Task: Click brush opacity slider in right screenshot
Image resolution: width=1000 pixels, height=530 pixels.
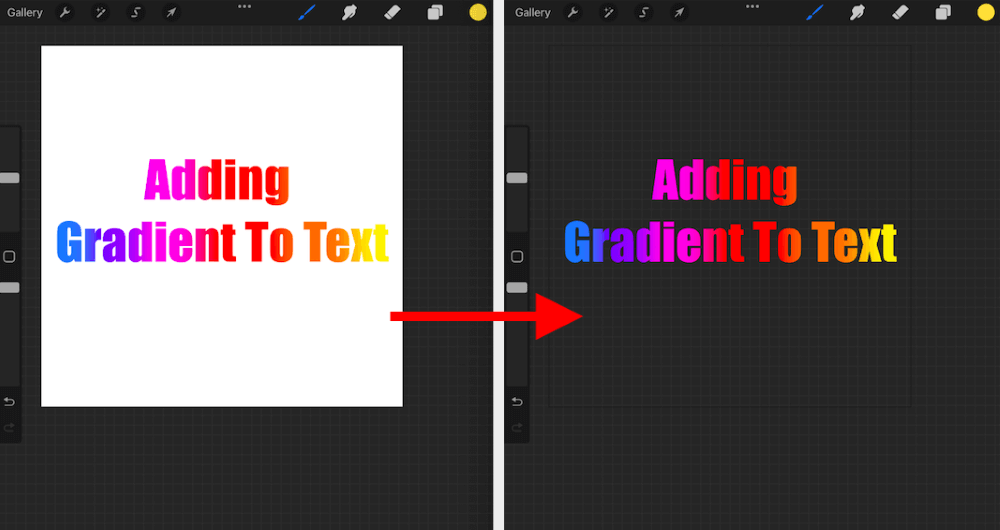Action: [x=517, y=288]
